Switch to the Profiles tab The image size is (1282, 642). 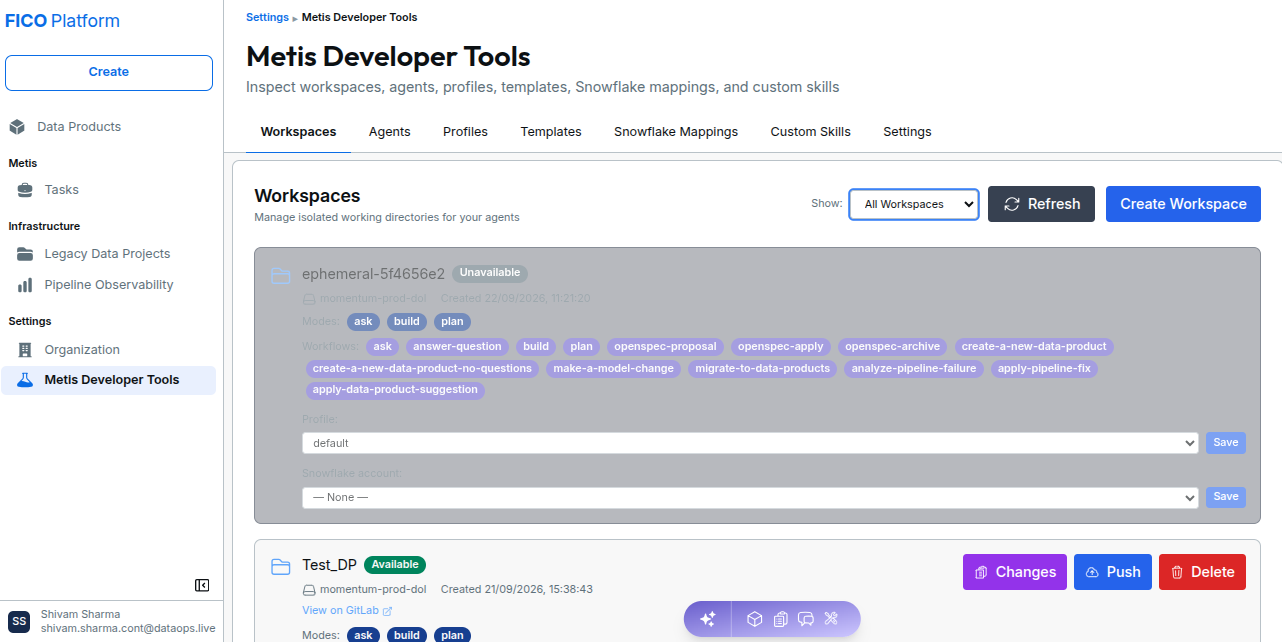coord(466,132)
